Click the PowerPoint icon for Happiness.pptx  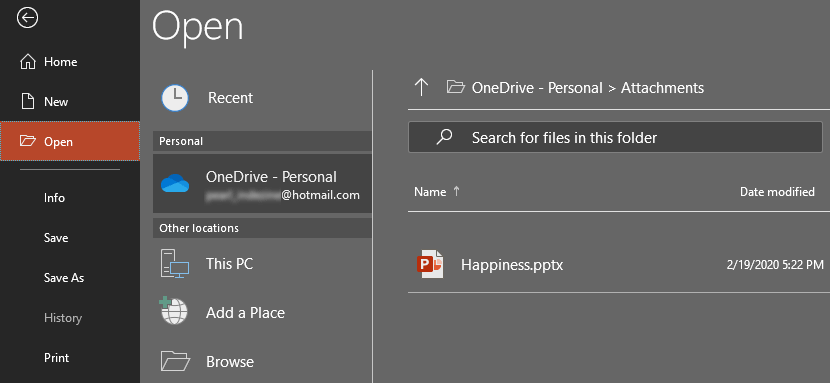click(x=430, y=263)
